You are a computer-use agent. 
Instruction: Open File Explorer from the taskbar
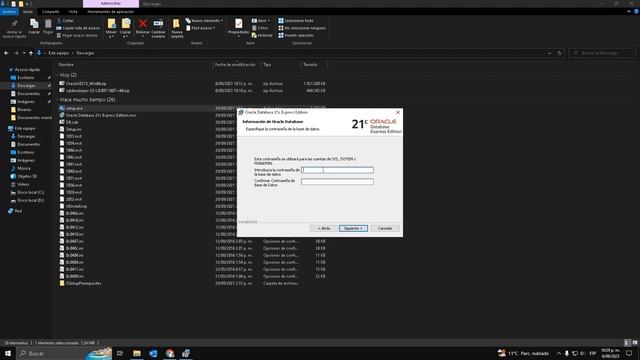pyautogui.click(x=137, y=353)
